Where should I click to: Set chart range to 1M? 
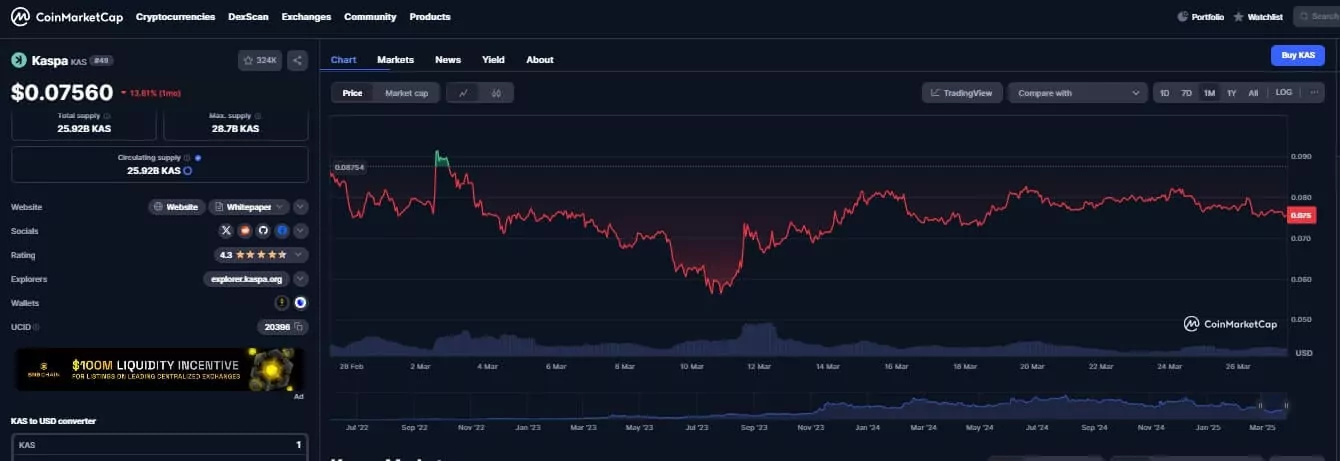click(1209, 93)
